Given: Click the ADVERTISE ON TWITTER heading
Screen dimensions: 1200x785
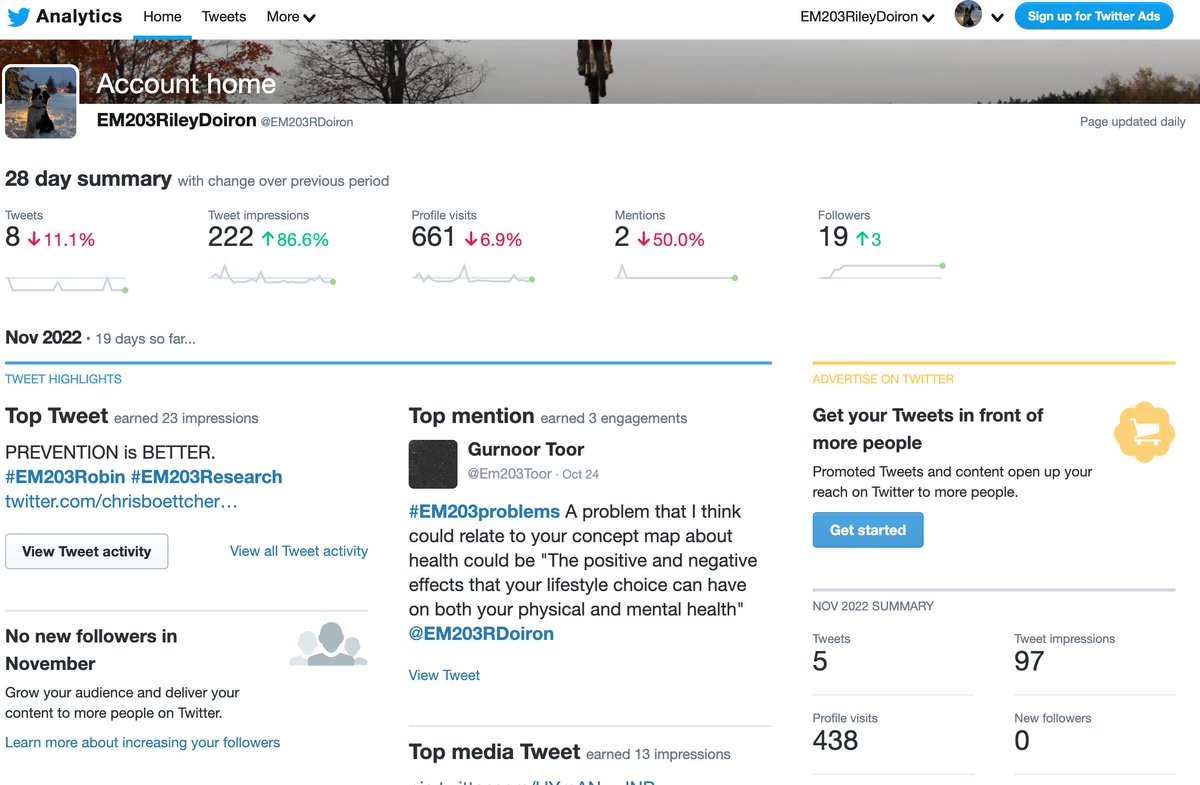Looking at the screenshot, I should tap(883, 379).
